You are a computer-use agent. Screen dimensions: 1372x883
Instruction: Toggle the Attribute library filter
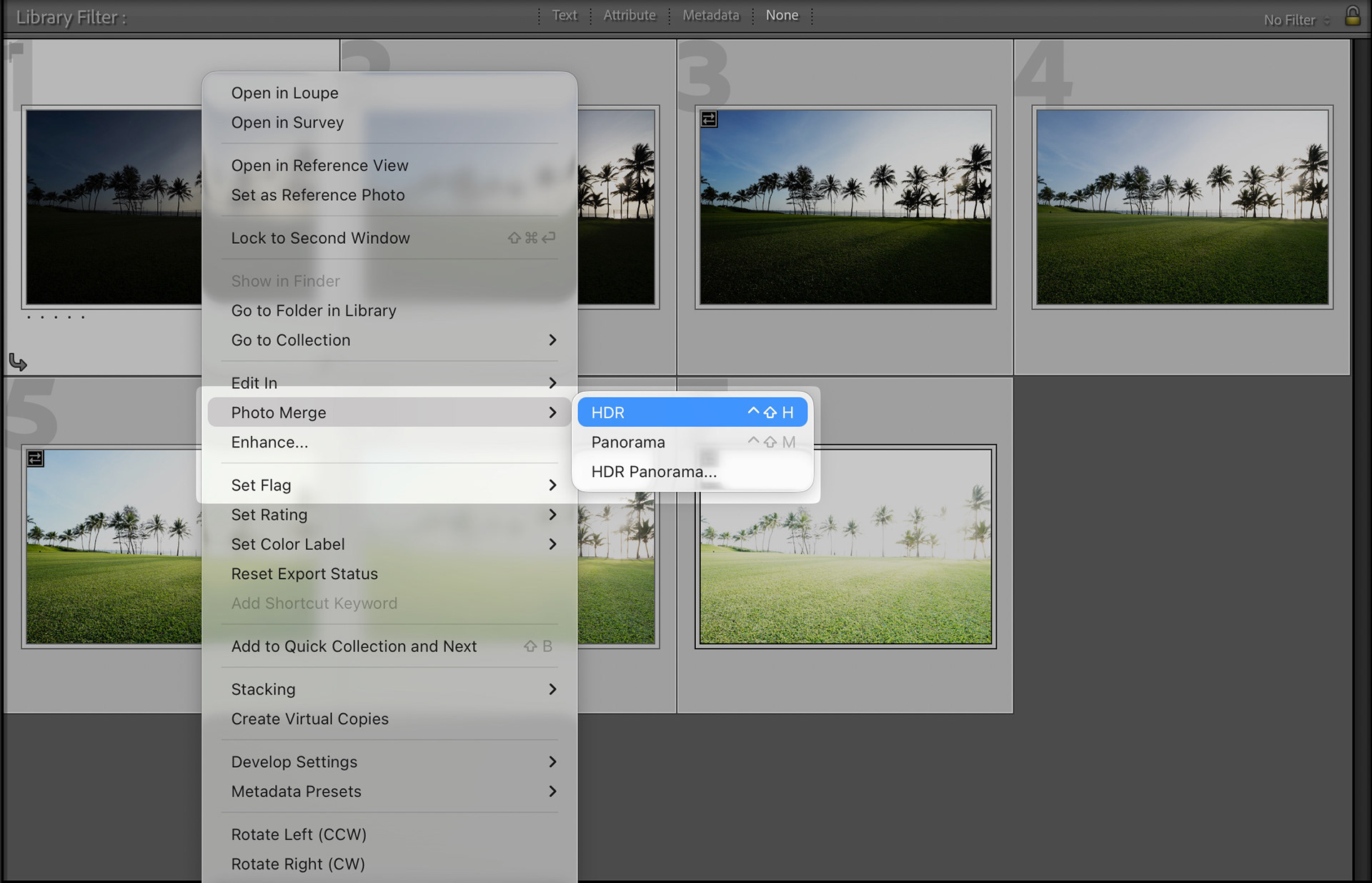[629, 15]
